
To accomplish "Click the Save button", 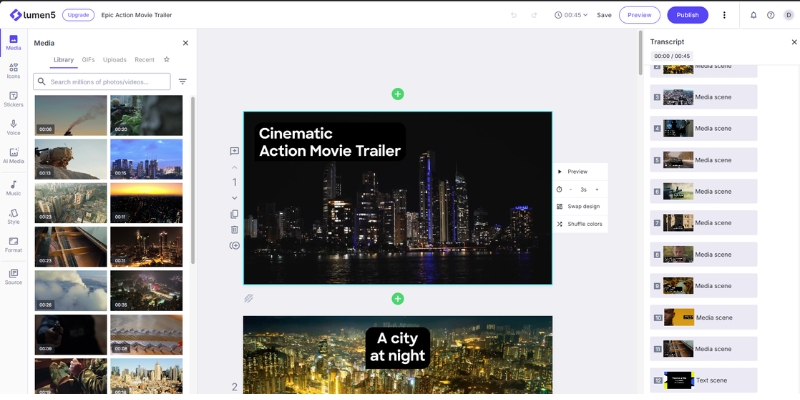I will pyautogui.click(x=604, y=15).
